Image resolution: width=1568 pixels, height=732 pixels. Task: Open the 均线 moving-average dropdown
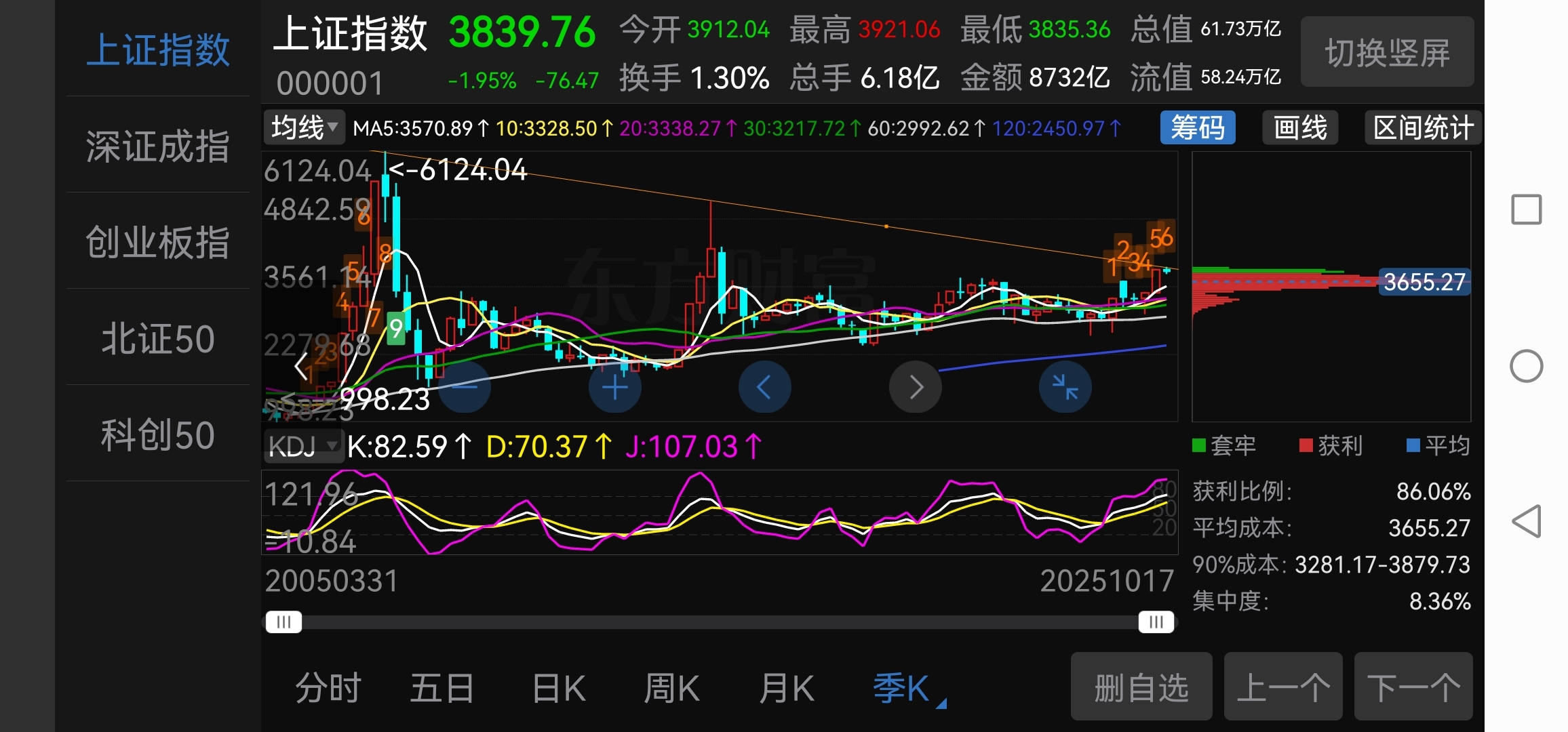(x=304, y=127)
